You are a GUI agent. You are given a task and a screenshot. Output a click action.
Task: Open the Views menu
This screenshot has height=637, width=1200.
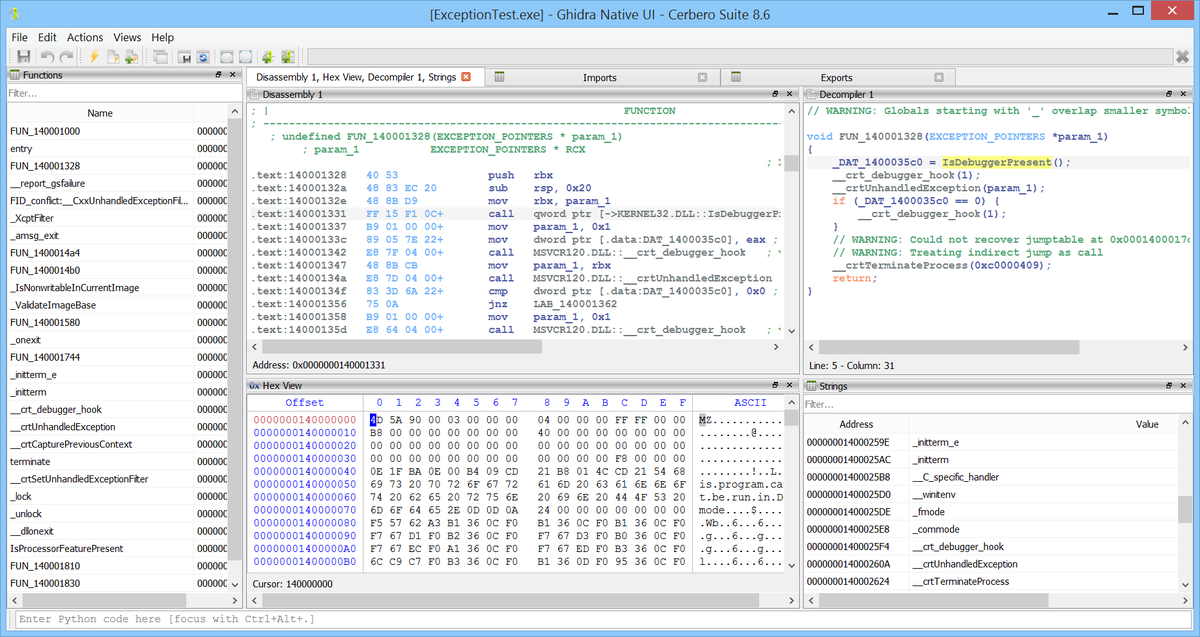(x=127, y=37)
